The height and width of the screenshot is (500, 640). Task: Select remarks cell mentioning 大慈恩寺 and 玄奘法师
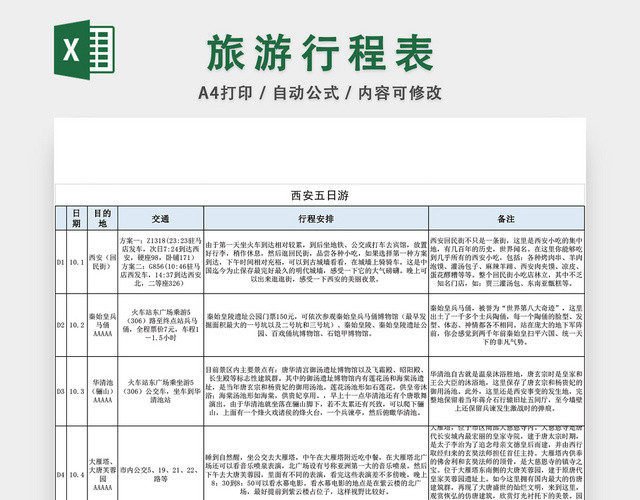coord(506,463)
